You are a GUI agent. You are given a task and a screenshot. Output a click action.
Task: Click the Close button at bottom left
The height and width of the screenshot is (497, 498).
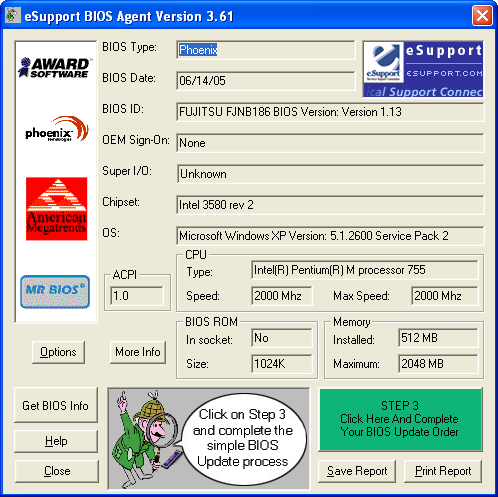(x=57, y=471)
